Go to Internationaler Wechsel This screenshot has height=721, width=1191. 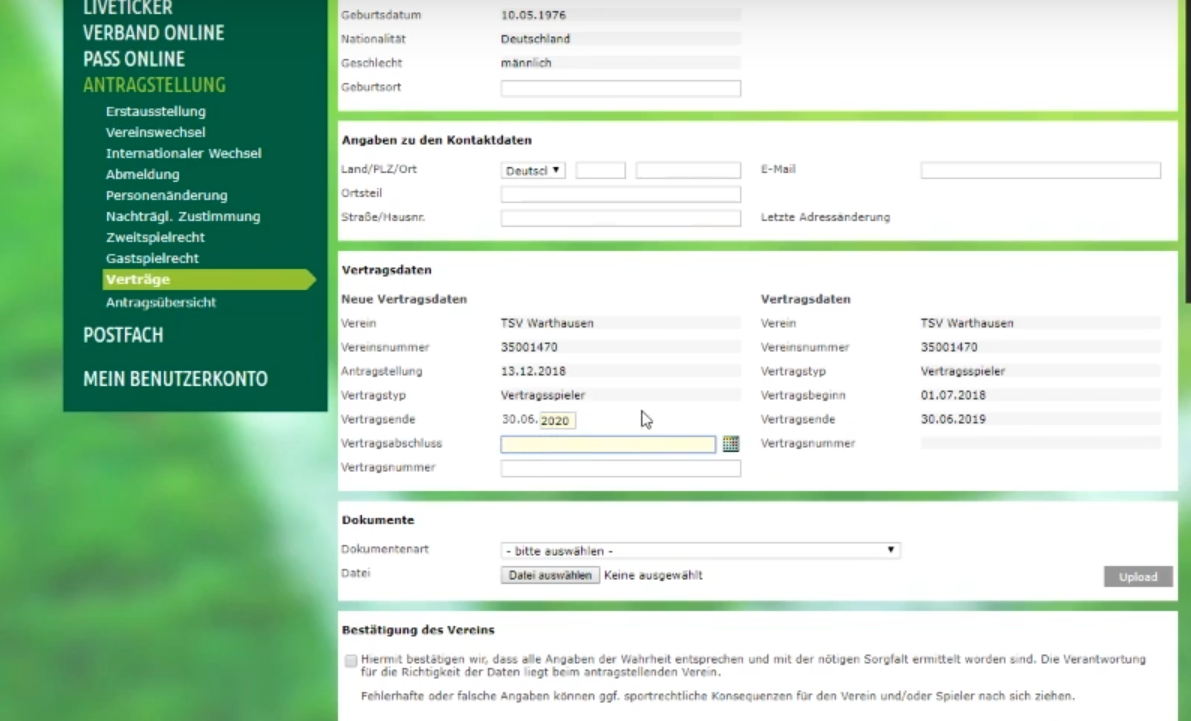[184, 153]
